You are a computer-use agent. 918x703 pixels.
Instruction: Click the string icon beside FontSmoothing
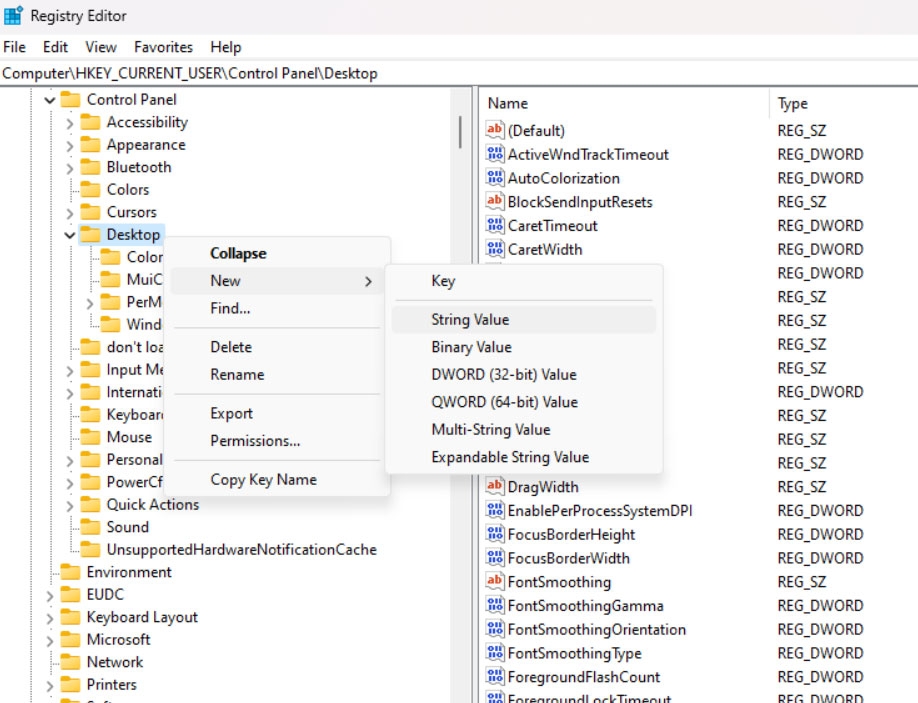point(495,581)
